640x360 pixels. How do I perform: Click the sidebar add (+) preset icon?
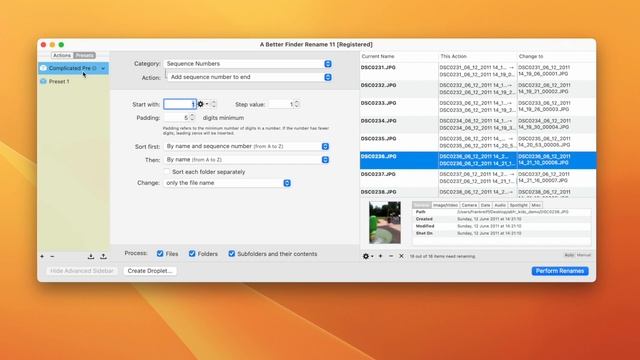[x=42, y=256]
